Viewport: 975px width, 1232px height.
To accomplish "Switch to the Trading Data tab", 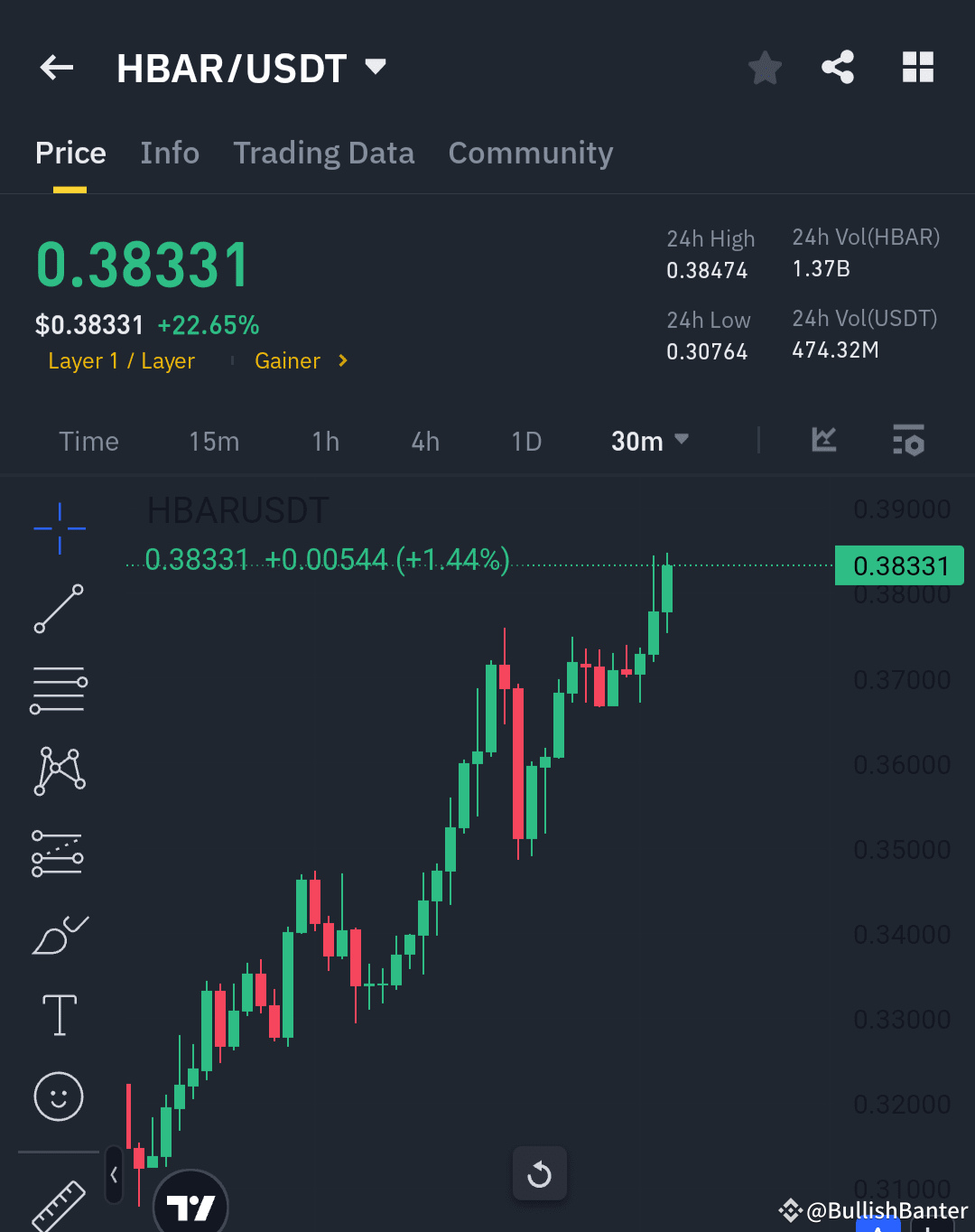I will 323,153.
